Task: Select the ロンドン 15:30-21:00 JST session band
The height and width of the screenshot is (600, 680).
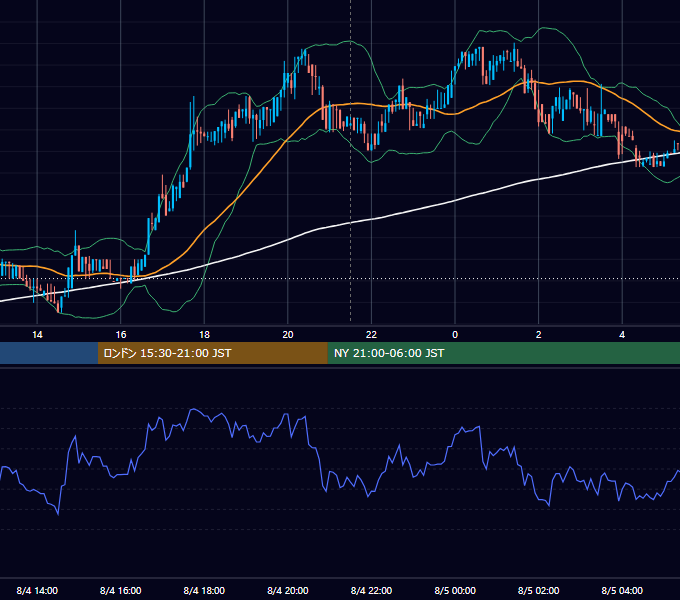Action: 212,353
